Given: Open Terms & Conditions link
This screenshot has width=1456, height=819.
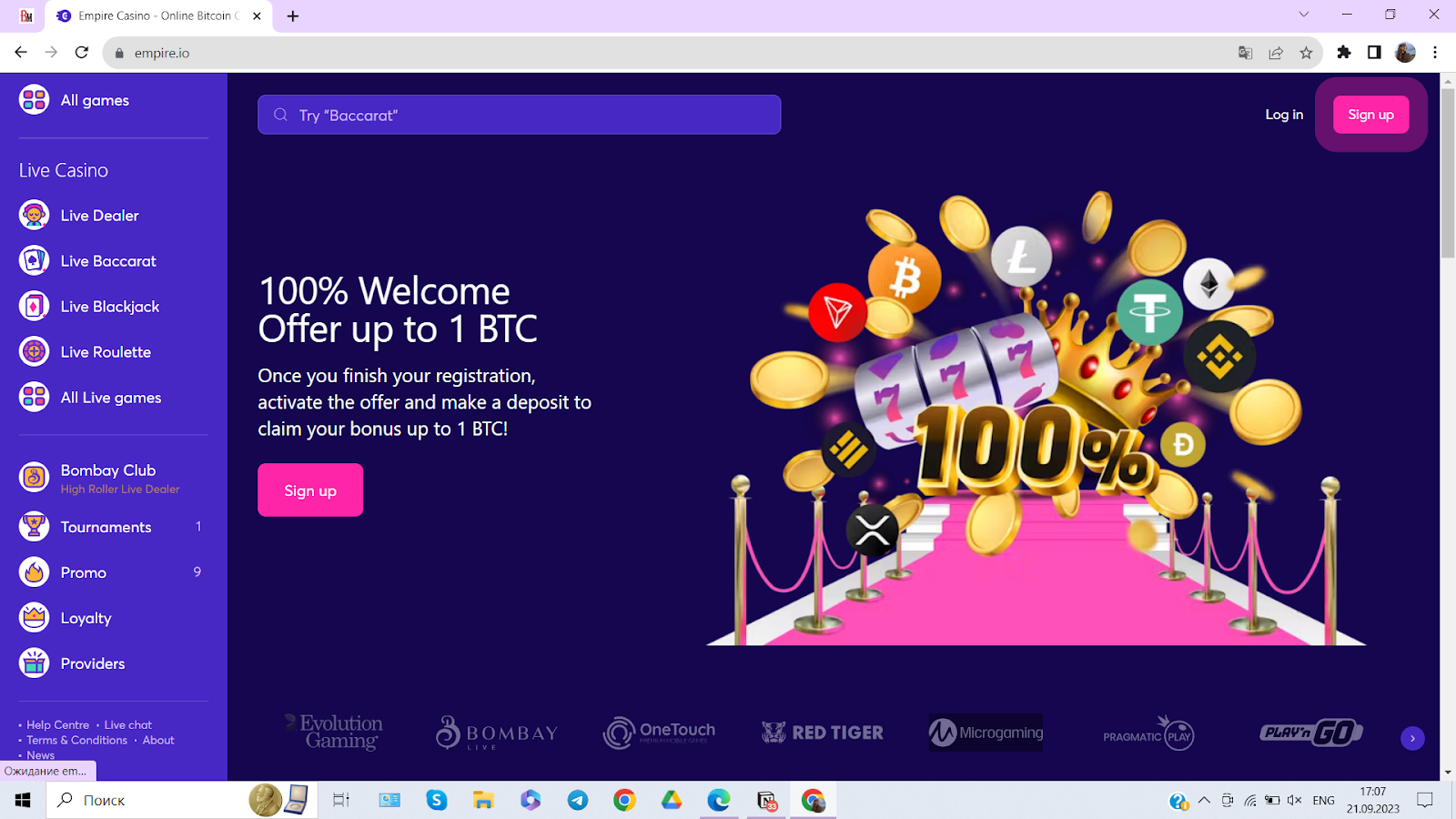Looking at the screenshot, I should [77, 740].
